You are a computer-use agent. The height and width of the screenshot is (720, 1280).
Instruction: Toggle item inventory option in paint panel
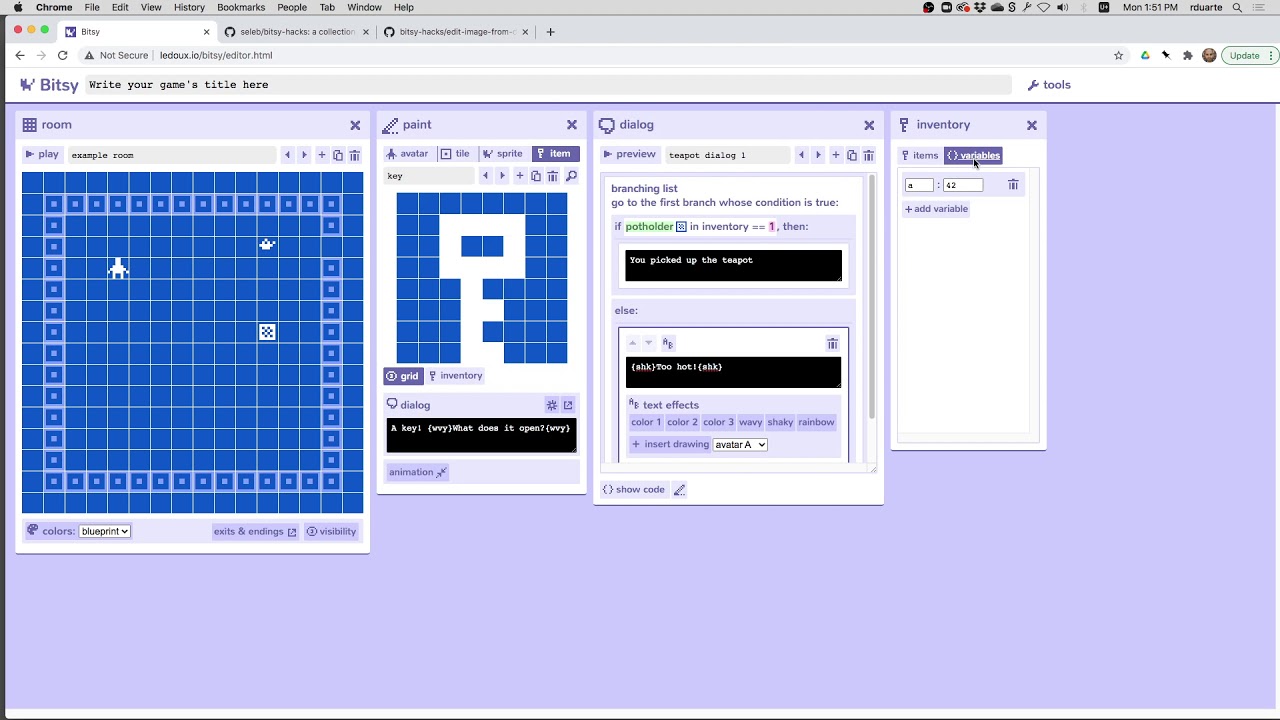(455, 376)
